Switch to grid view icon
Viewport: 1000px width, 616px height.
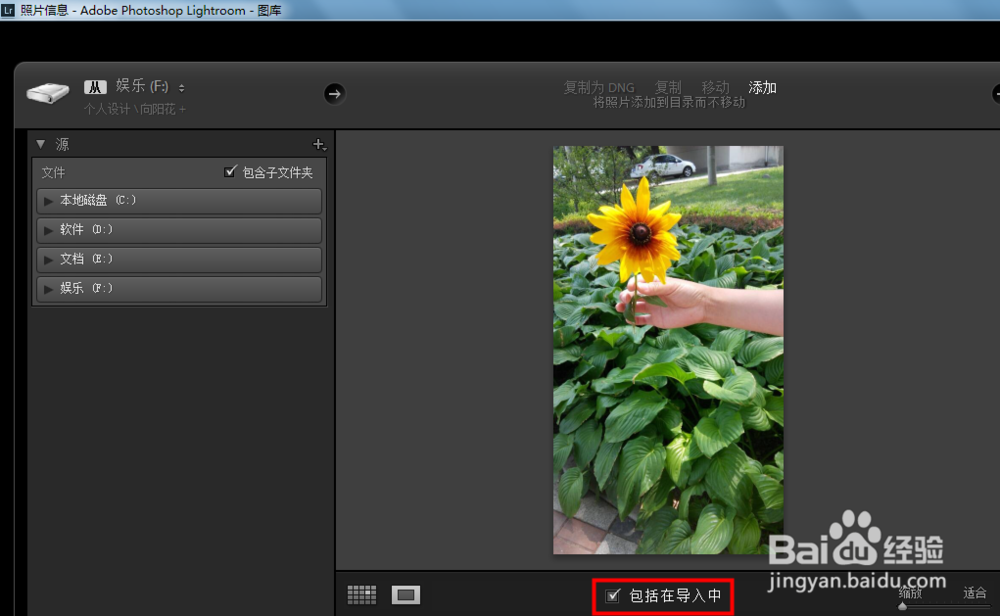pyautogui.click(x=362, y=595)
